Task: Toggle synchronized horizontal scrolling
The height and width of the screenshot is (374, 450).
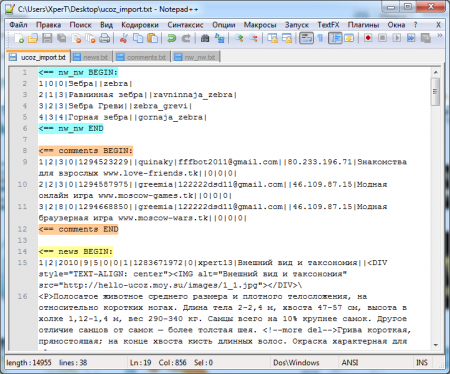Action: click(x=287, y=38)
